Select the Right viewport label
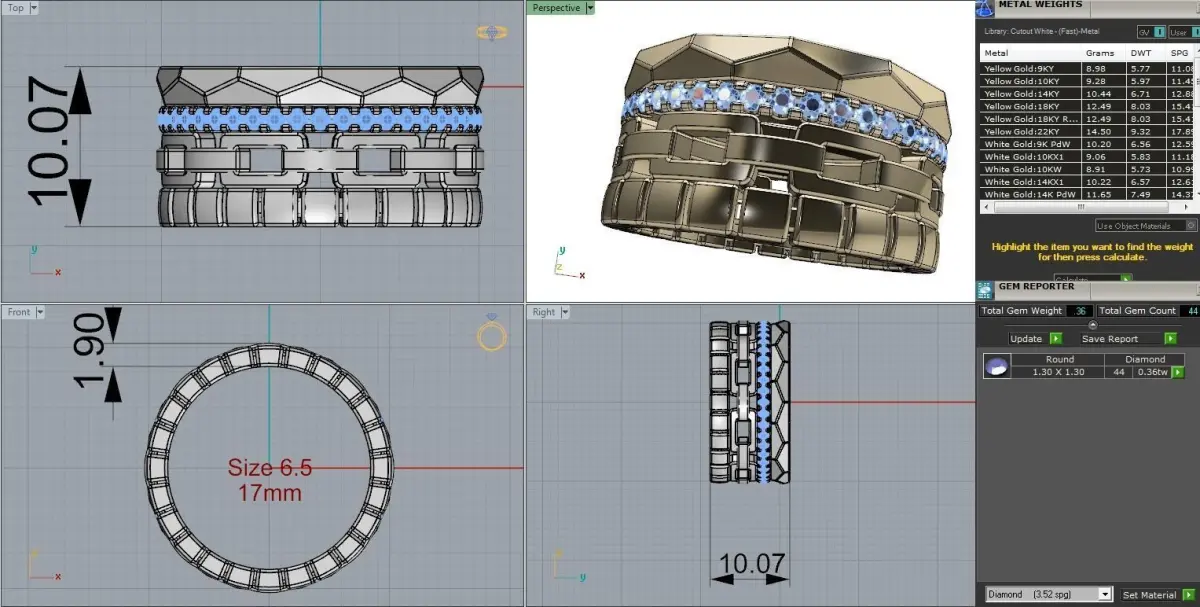The width and height of the screenshot is (1200, 607). coord(544,312)
